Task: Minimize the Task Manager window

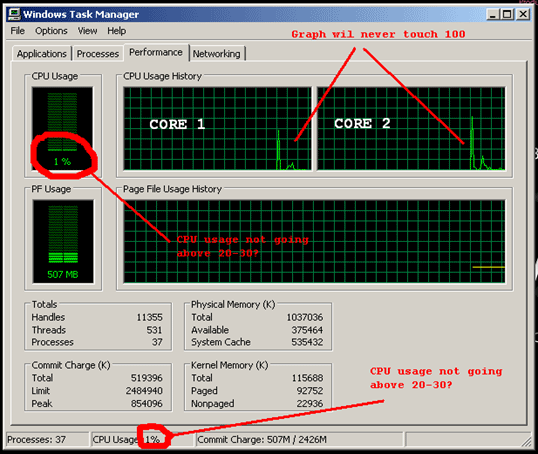Action: point(493,14)
